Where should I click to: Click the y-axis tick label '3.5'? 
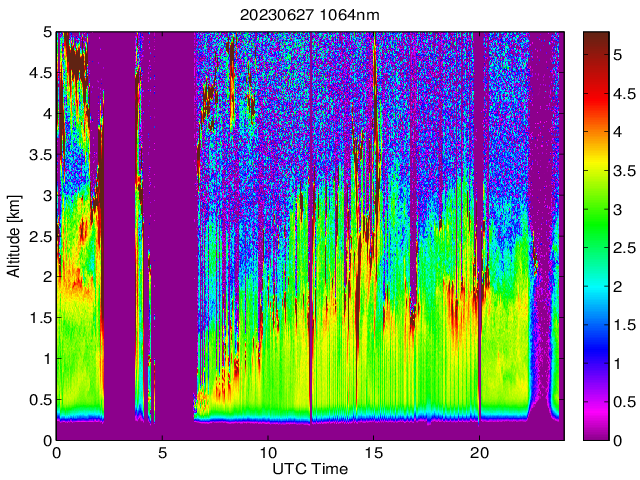(41, 155)
